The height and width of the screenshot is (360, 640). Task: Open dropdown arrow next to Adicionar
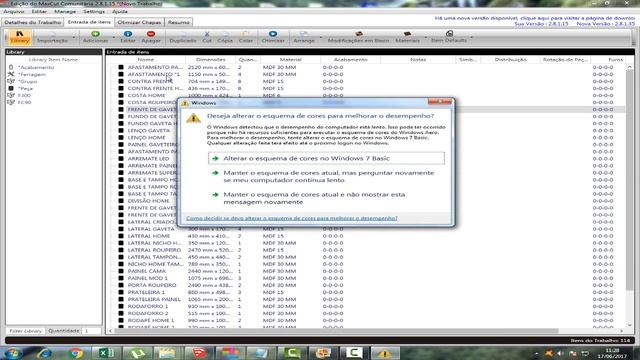click(x=113, y=38)
